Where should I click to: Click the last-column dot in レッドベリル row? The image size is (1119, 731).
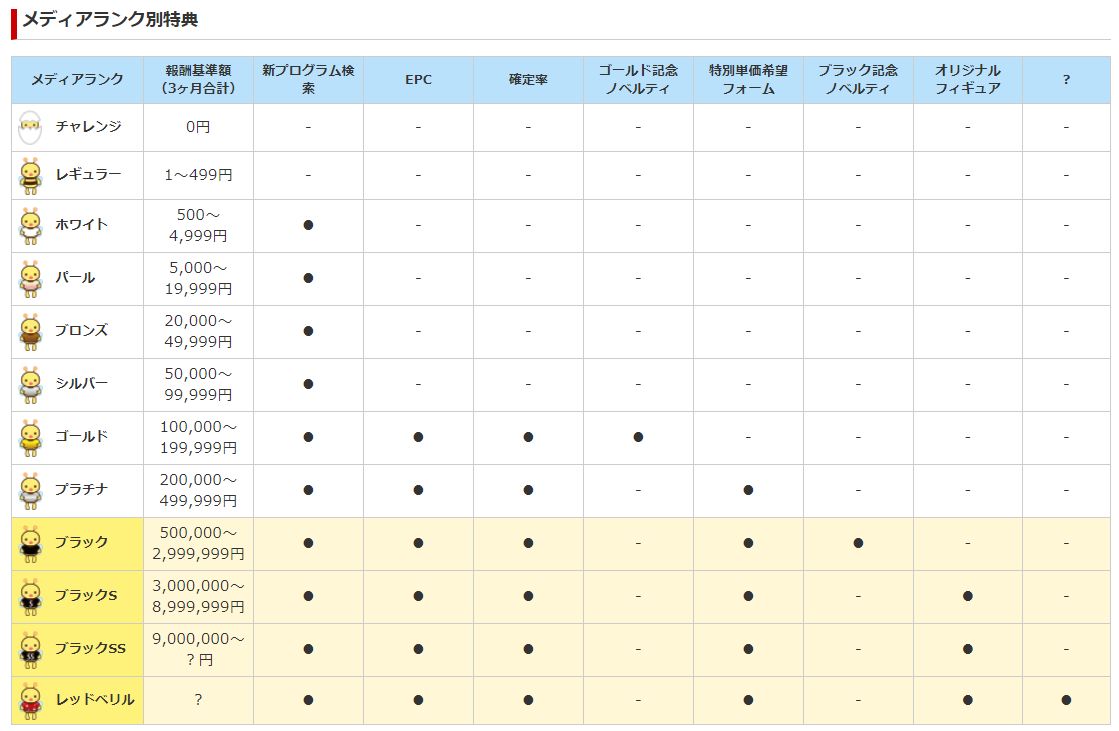click(1066, 700)
